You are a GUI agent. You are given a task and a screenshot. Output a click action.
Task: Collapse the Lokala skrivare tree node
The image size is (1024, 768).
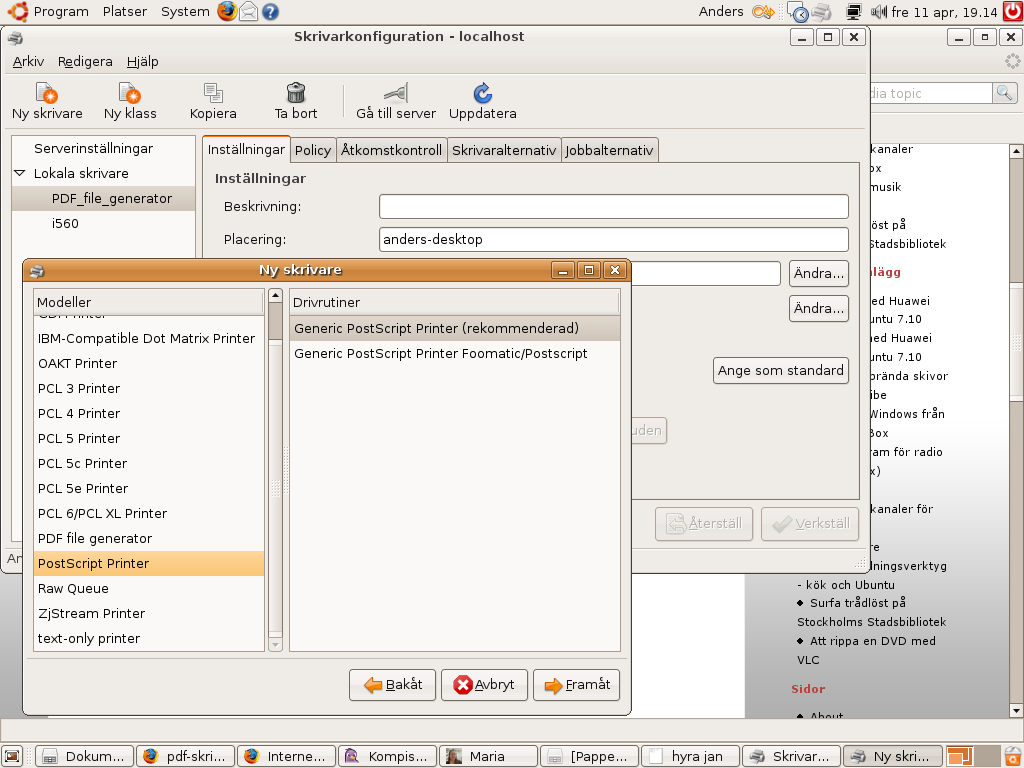[20, 173]
